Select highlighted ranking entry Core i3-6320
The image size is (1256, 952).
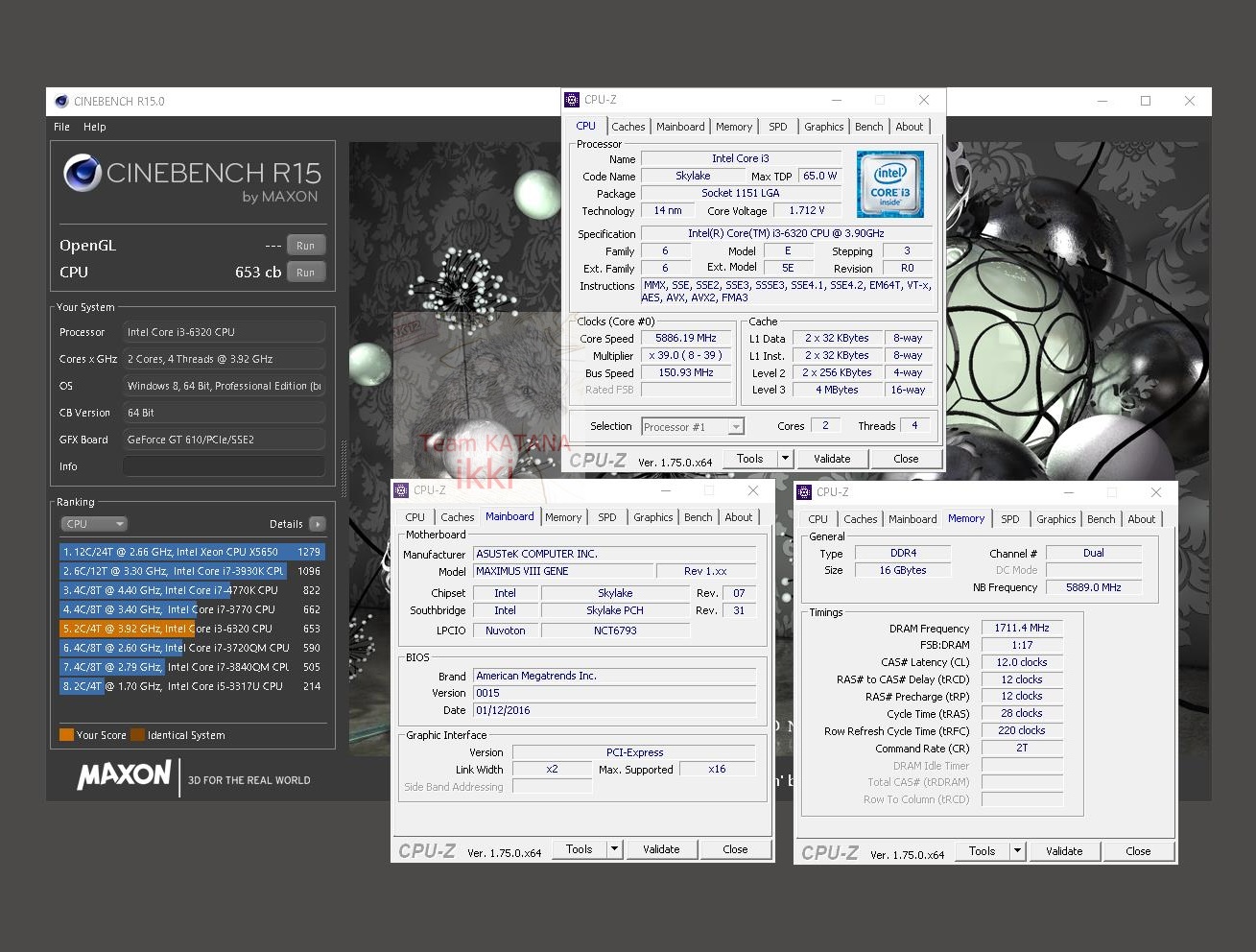click(x=192, y=629)
